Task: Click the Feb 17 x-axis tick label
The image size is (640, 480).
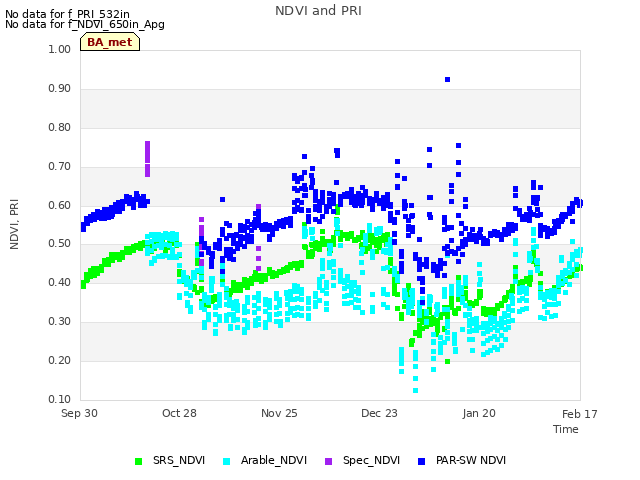Action: (580, 414)
